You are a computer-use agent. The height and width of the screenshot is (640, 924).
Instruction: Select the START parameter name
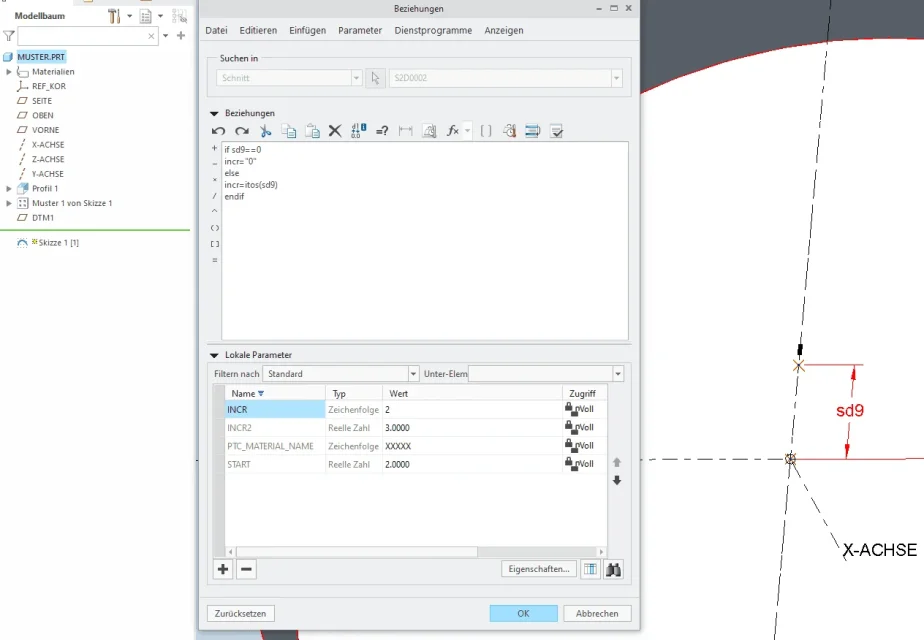[x=239, y=464]
